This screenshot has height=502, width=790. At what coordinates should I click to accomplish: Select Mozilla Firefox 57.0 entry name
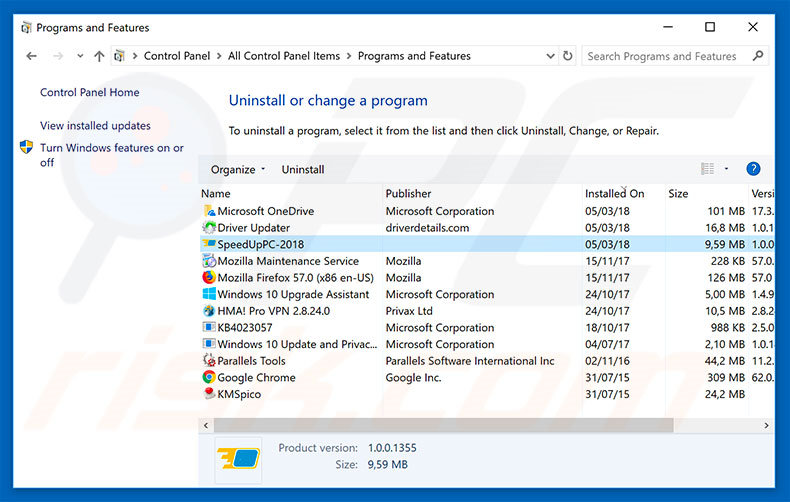(296, 278)
